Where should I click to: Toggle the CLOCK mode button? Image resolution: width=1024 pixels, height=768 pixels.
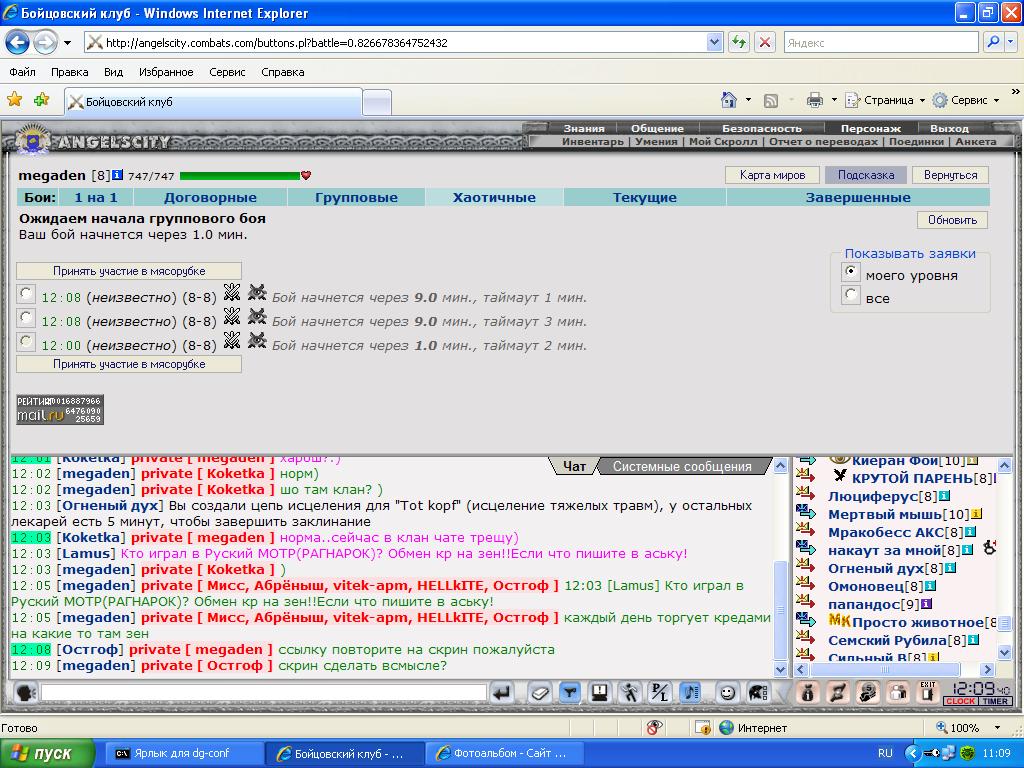click(x=960, y=701)
